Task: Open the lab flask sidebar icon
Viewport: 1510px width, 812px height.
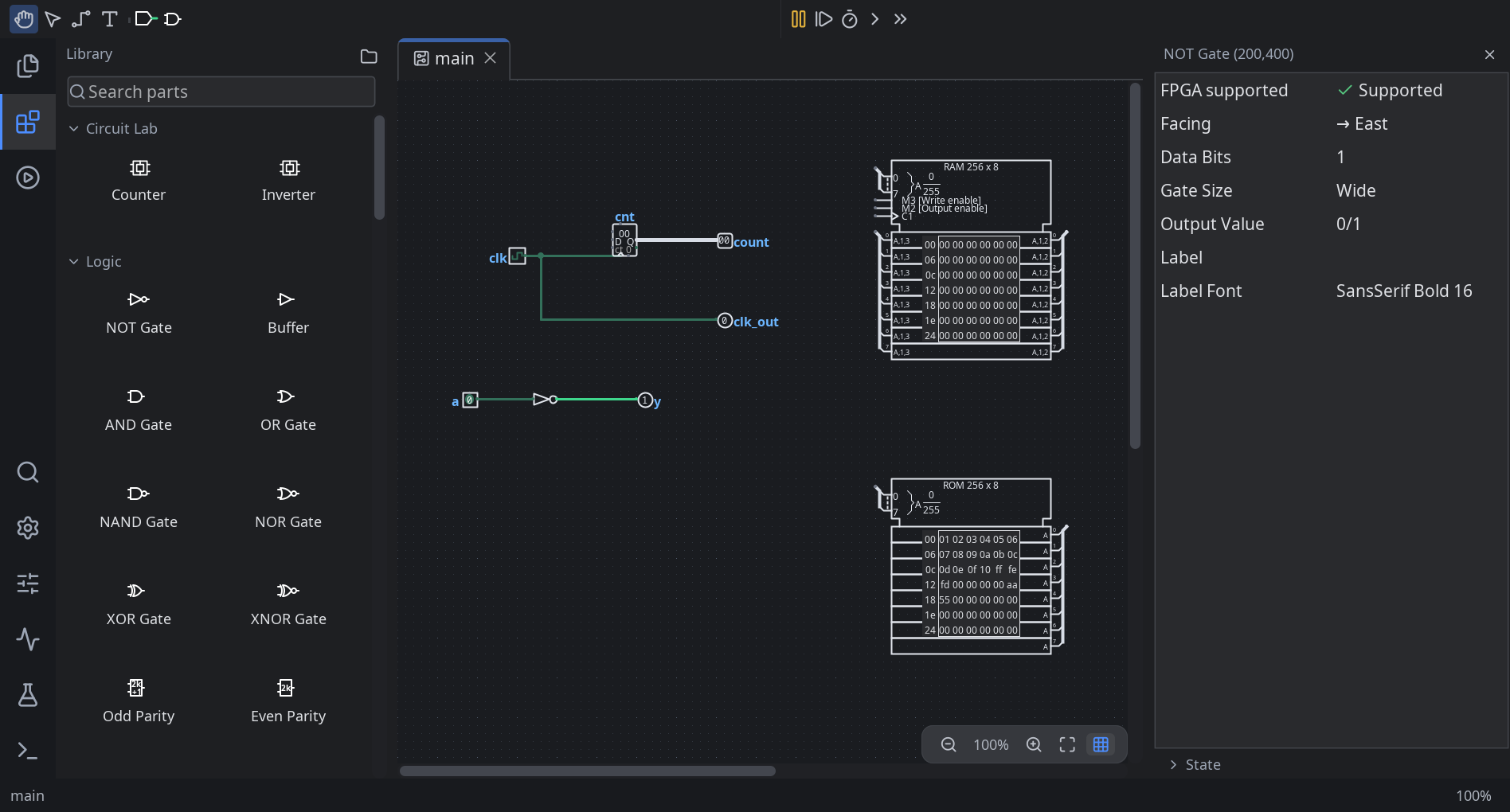Action: (x=28, y=695)
